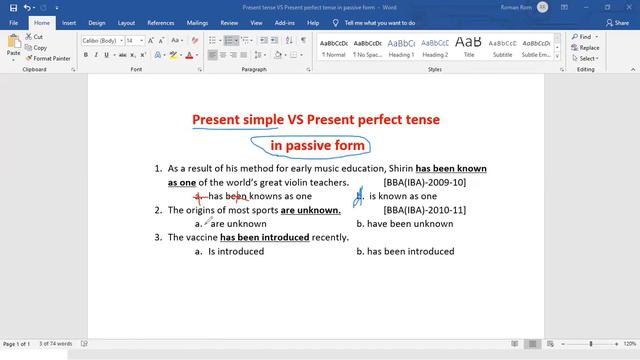640x360 pixels.
Task: Clear all formatting from selection
Action: [x=195, y=40]
